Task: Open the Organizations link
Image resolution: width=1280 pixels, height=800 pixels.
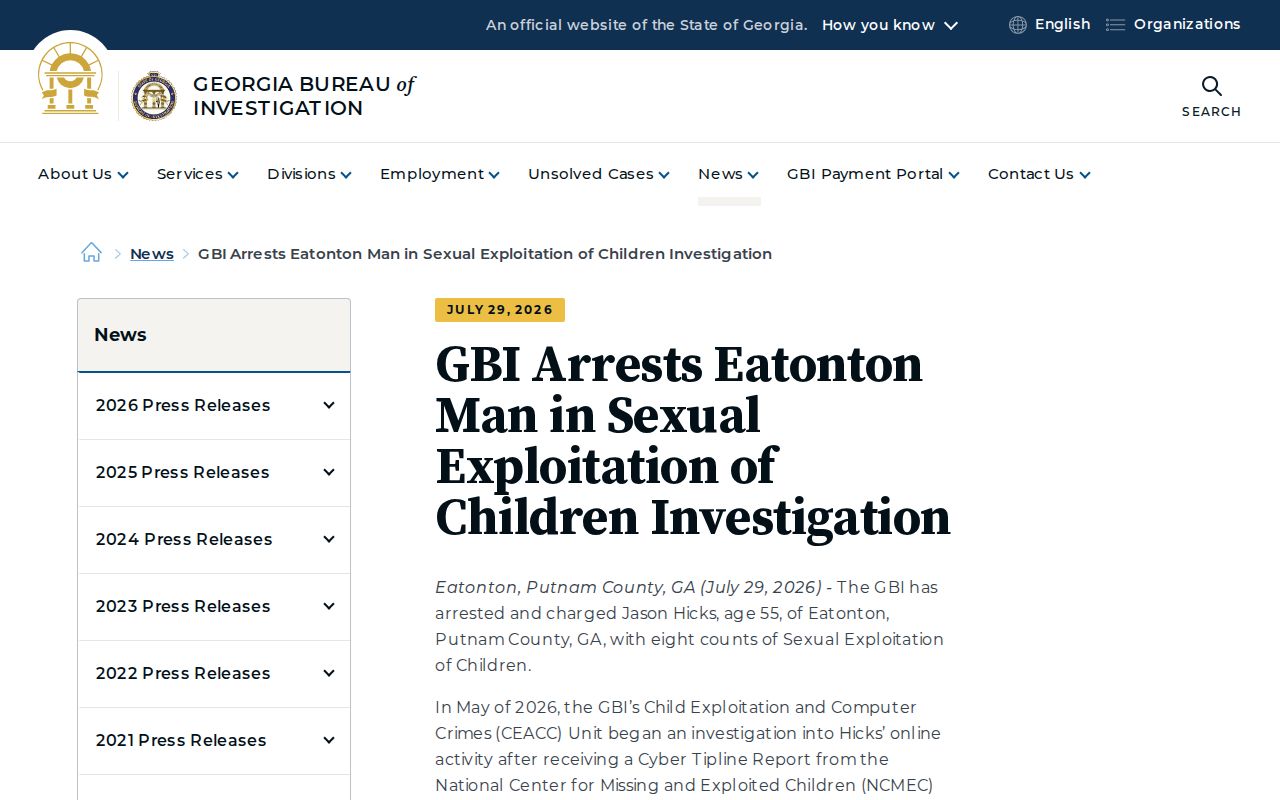Action: point(1187,24)
